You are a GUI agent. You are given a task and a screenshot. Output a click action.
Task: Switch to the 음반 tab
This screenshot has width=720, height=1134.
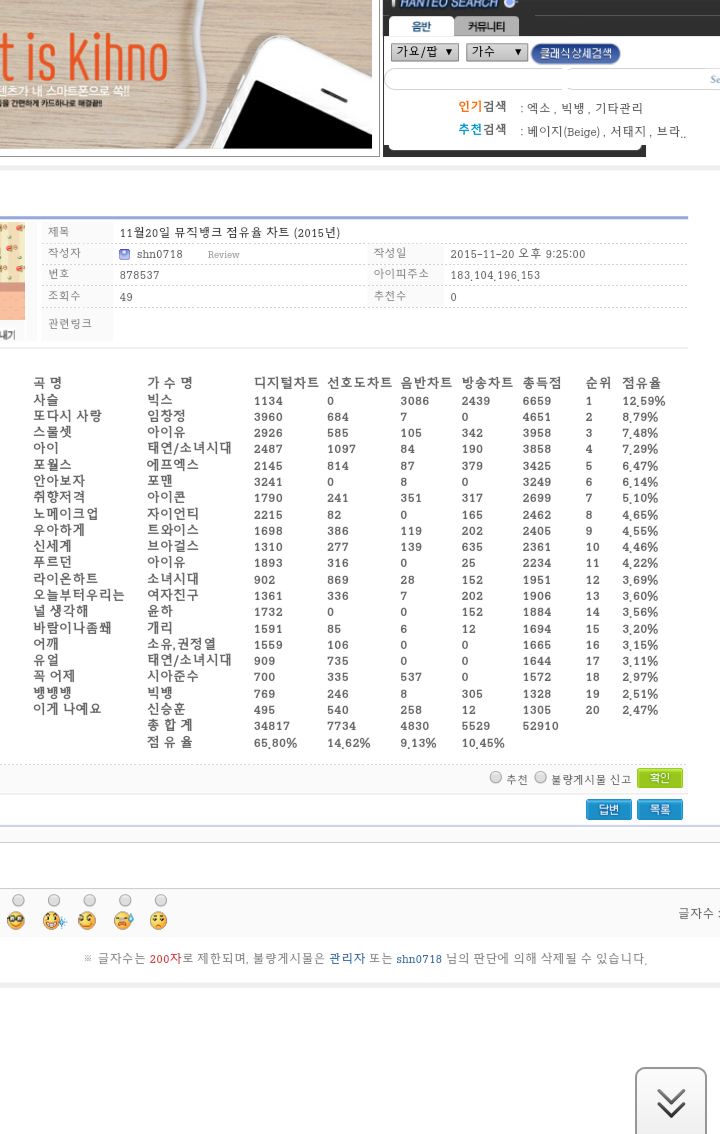coord(421,27)
